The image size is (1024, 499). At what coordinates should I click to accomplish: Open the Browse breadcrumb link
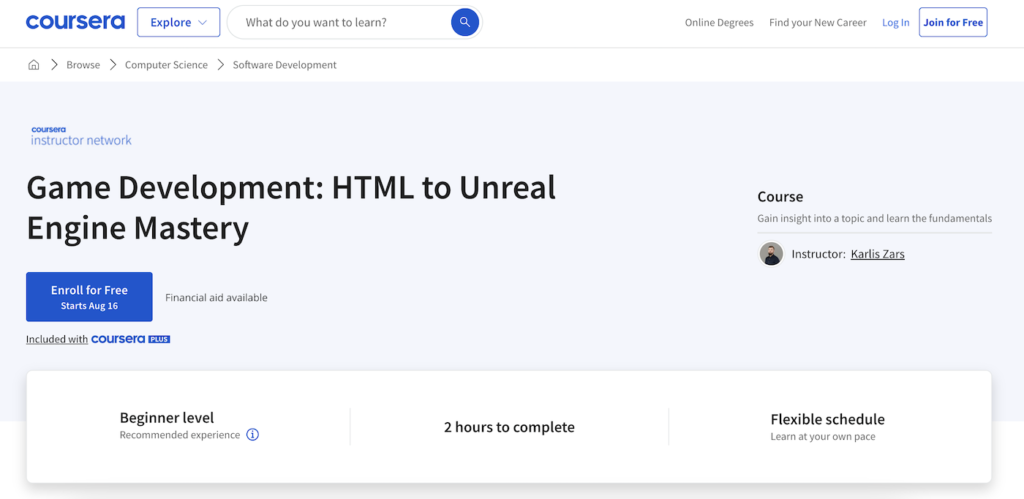pos(83,65)
